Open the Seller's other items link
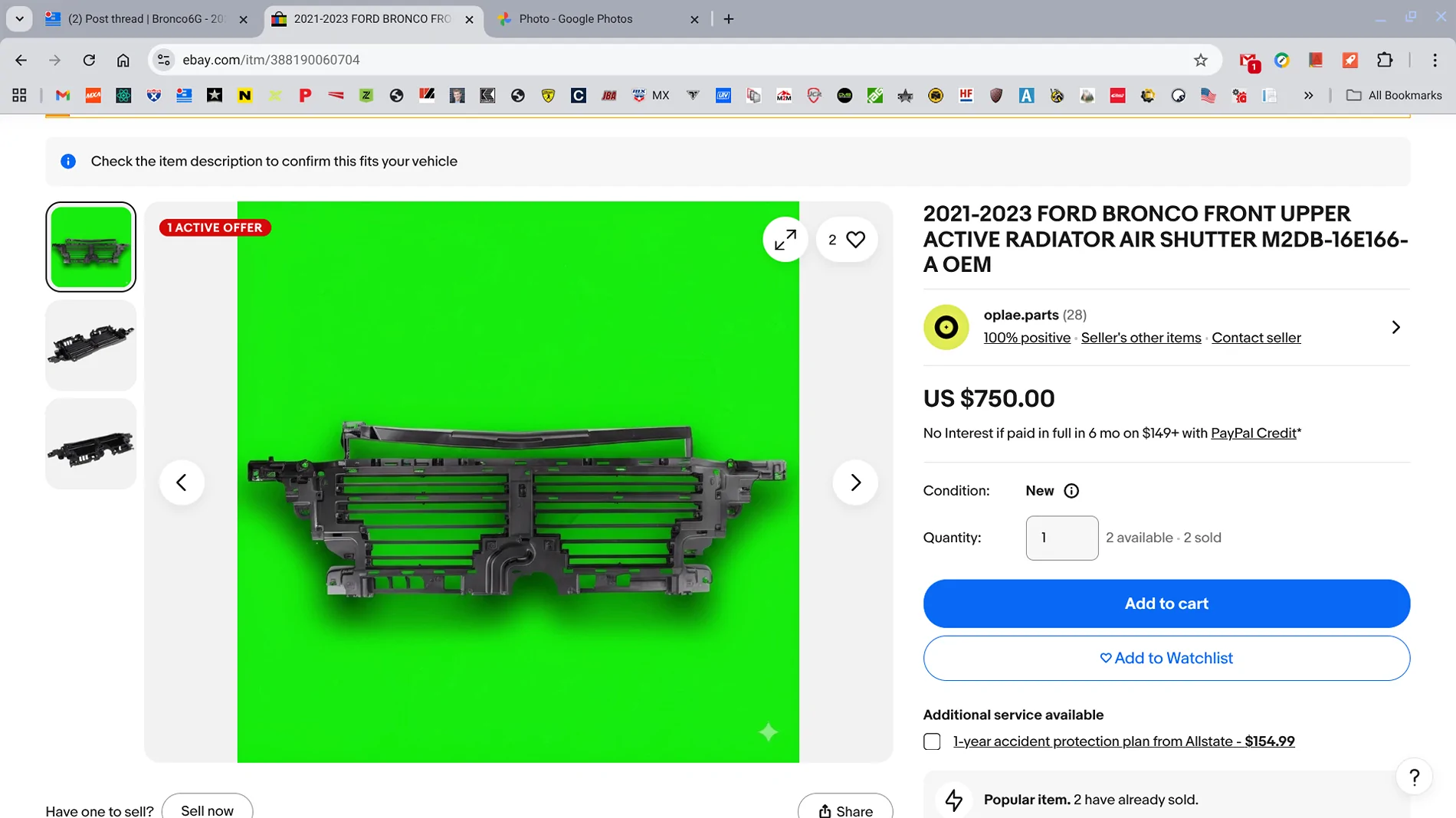 1140,338
